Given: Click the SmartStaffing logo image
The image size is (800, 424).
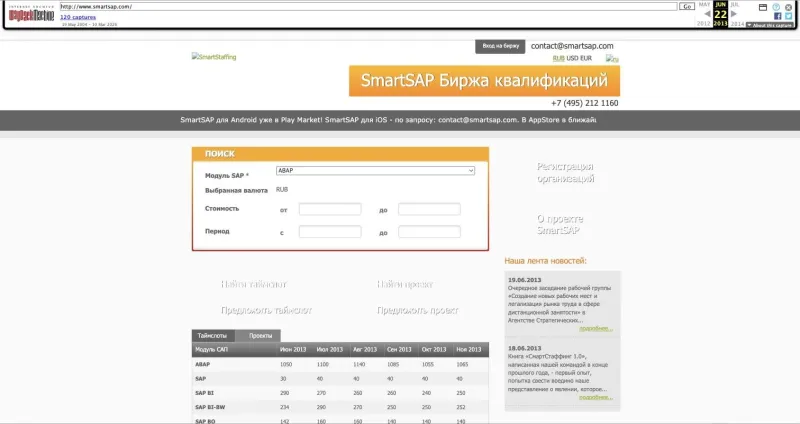Looking at the screenshot, I should 214,57.
